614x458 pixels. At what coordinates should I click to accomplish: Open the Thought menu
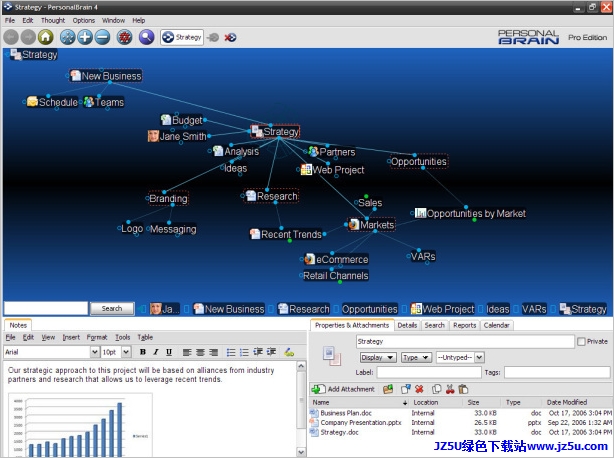(x=53, y=20)
